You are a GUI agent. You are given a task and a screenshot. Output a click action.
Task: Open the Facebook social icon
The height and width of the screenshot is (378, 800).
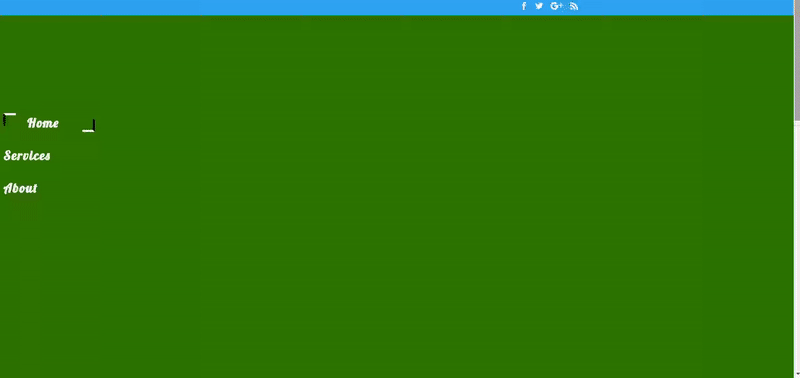(523, 6)
